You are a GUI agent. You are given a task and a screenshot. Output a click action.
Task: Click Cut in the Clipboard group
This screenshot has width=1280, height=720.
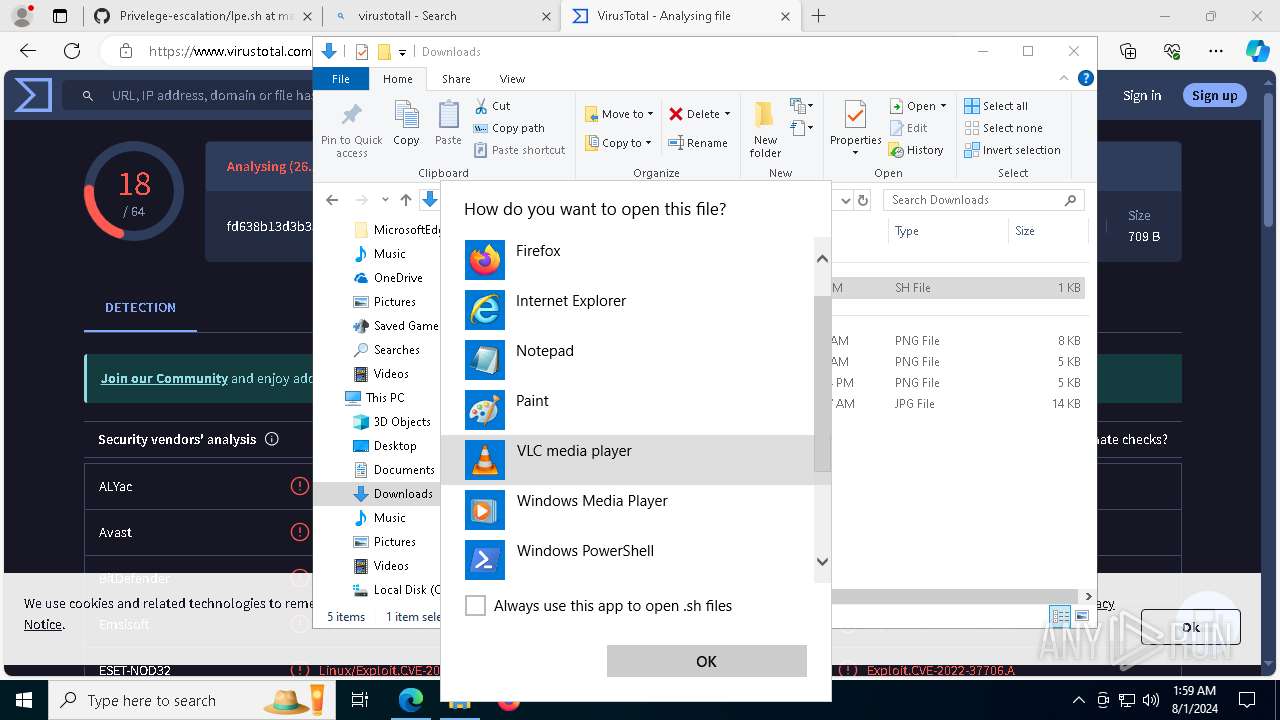[x=492, y=106]
